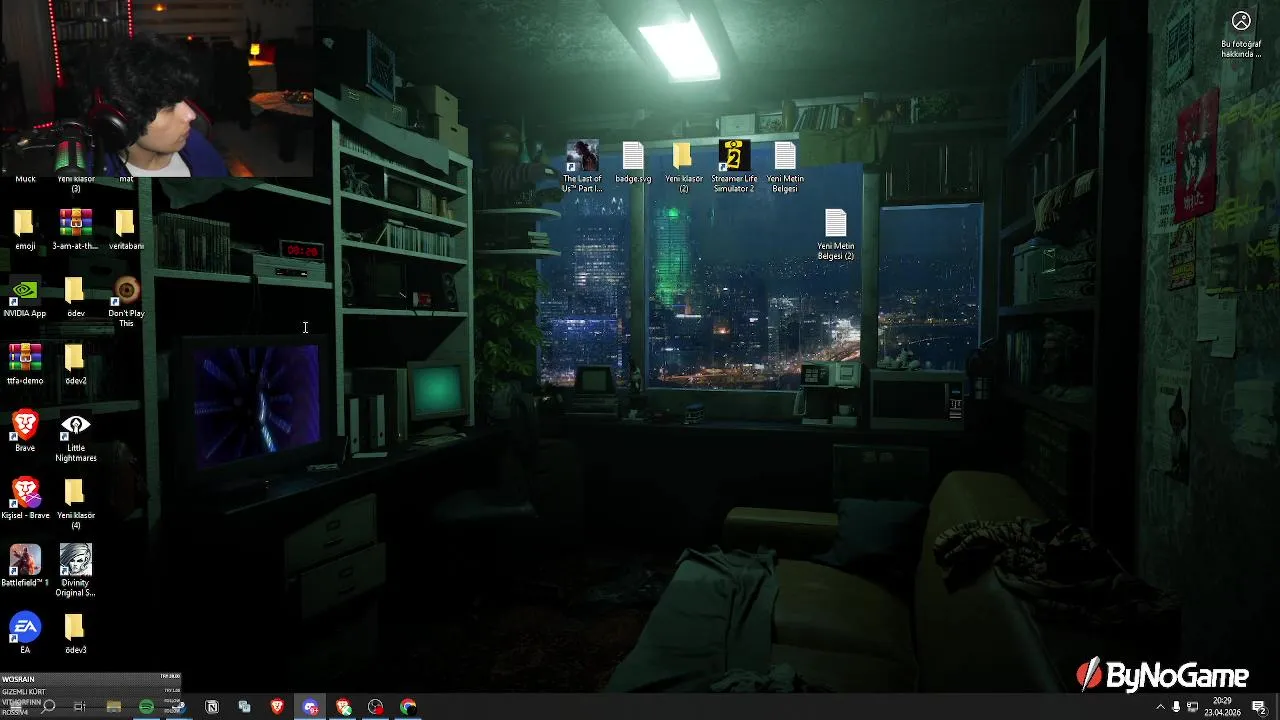Select the Divinity Original Sin shortcut

click(75, 570)
